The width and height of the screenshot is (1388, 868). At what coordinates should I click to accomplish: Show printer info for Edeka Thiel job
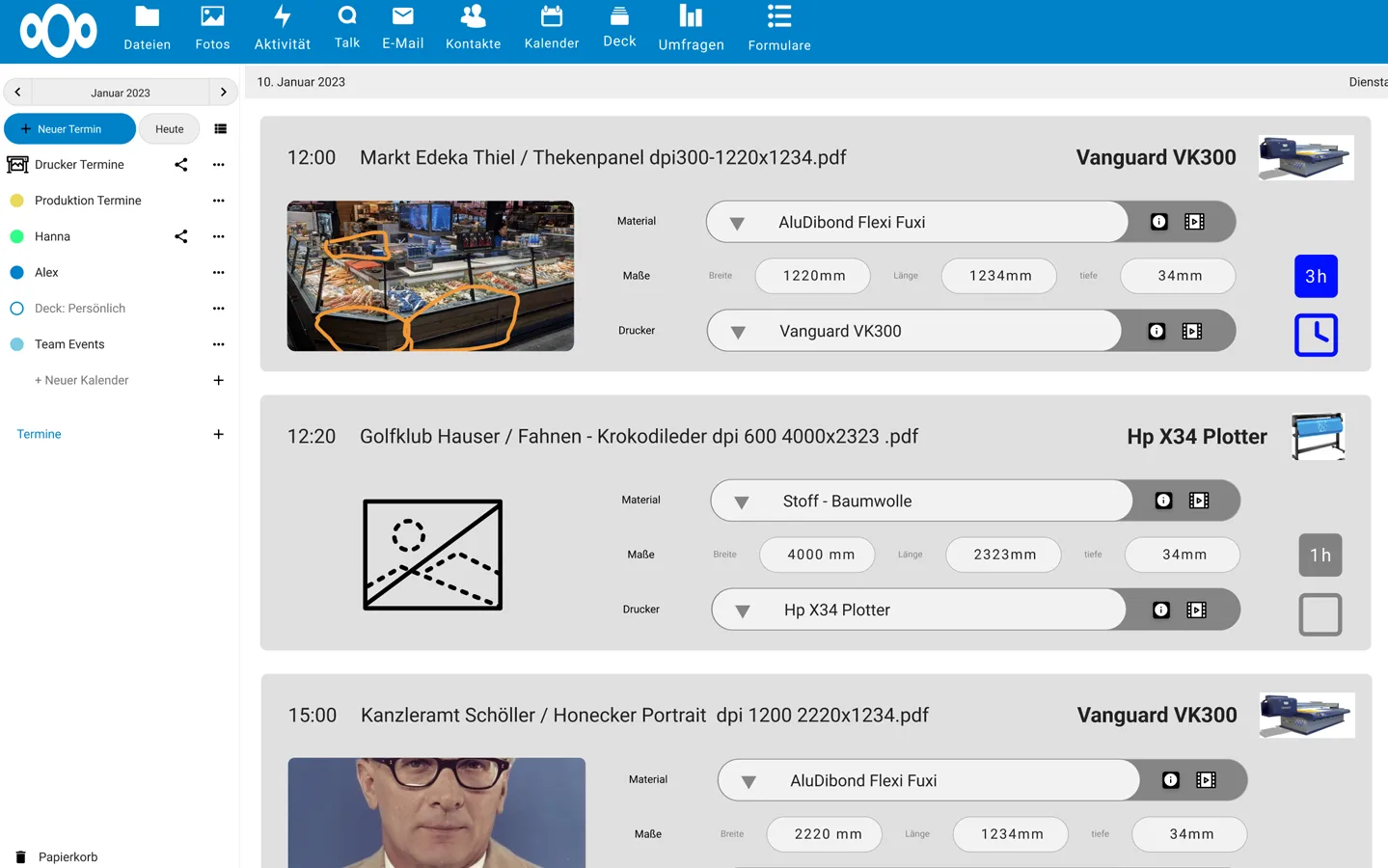click(1157, 331)
